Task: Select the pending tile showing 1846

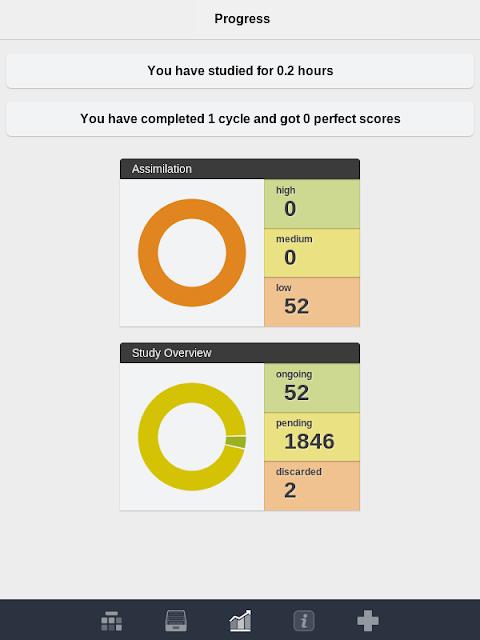Action: coord(312,437)
